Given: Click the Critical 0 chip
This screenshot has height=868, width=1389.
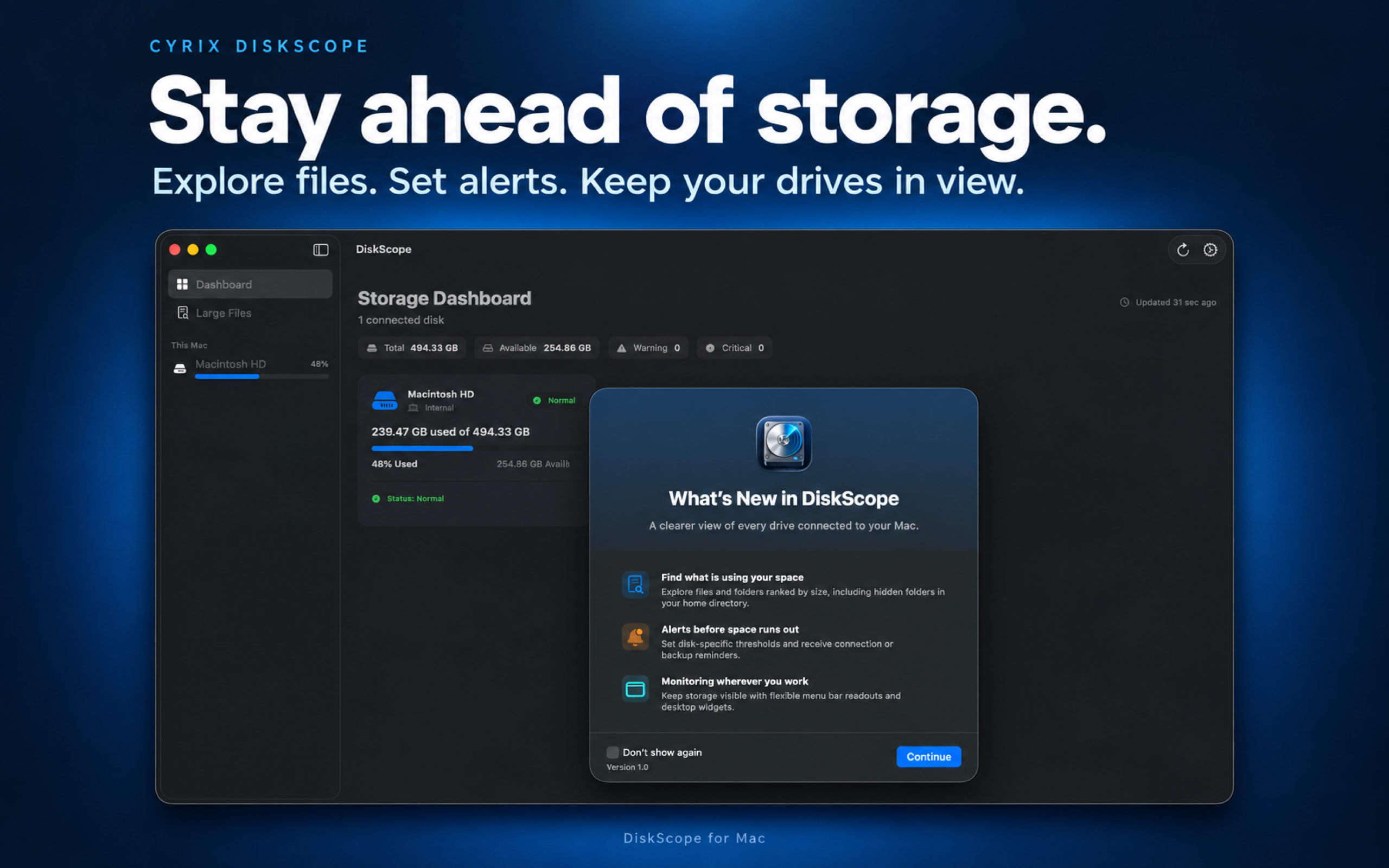Looking at the screenshot, I should (735, 348).
